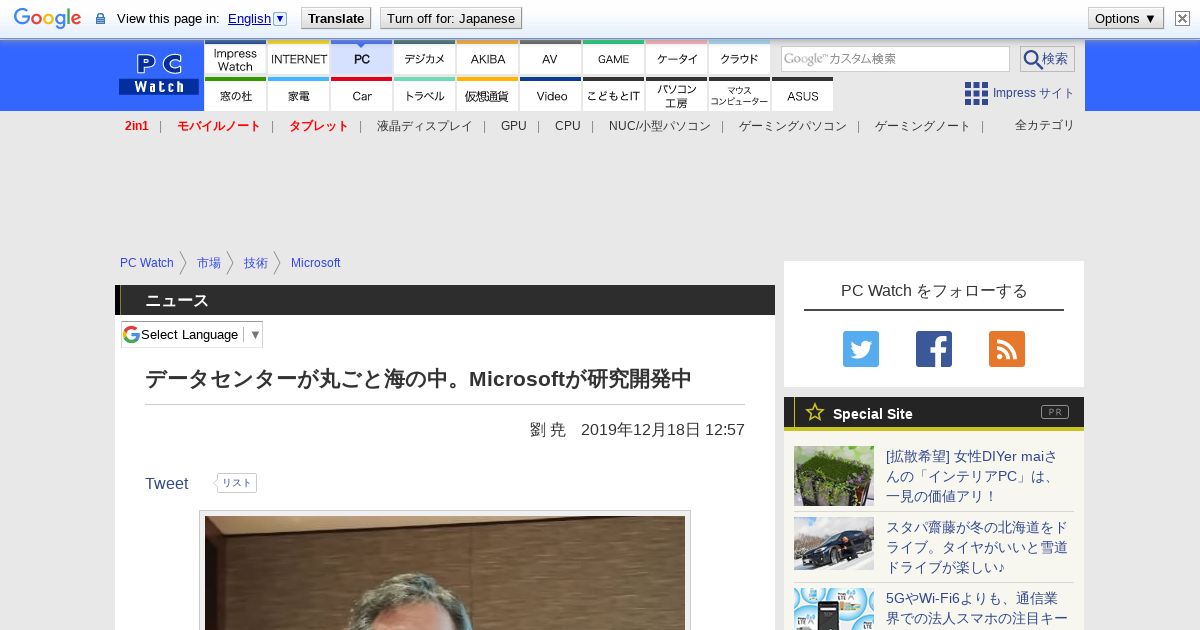Image resolution: width=1200 pixels, height=630 pixels.
Task: Click the 市場 breadcrumb
Action: pyautogui.click(x=209, y=263)
